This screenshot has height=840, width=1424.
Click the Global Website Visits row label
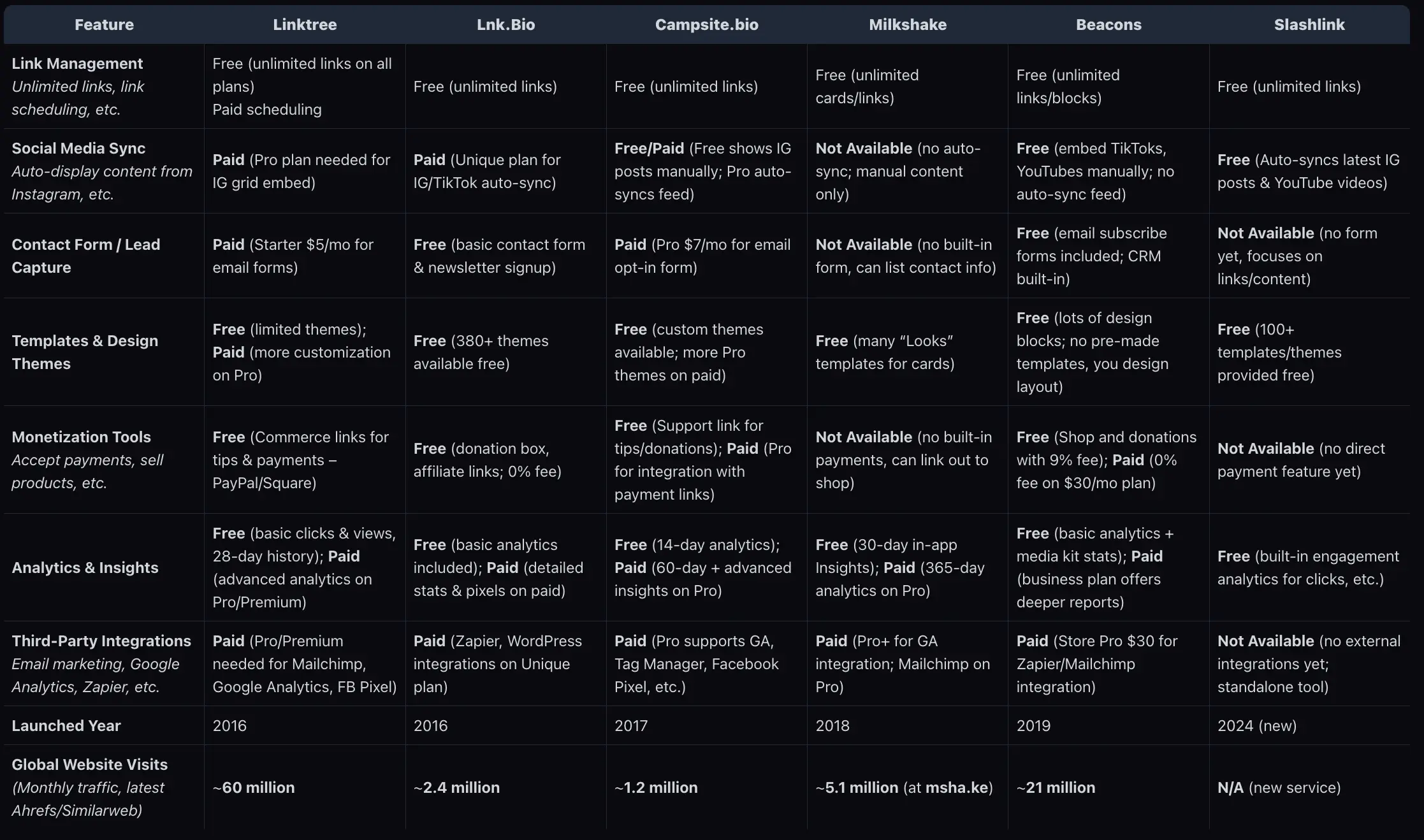[x=90, y=765]
